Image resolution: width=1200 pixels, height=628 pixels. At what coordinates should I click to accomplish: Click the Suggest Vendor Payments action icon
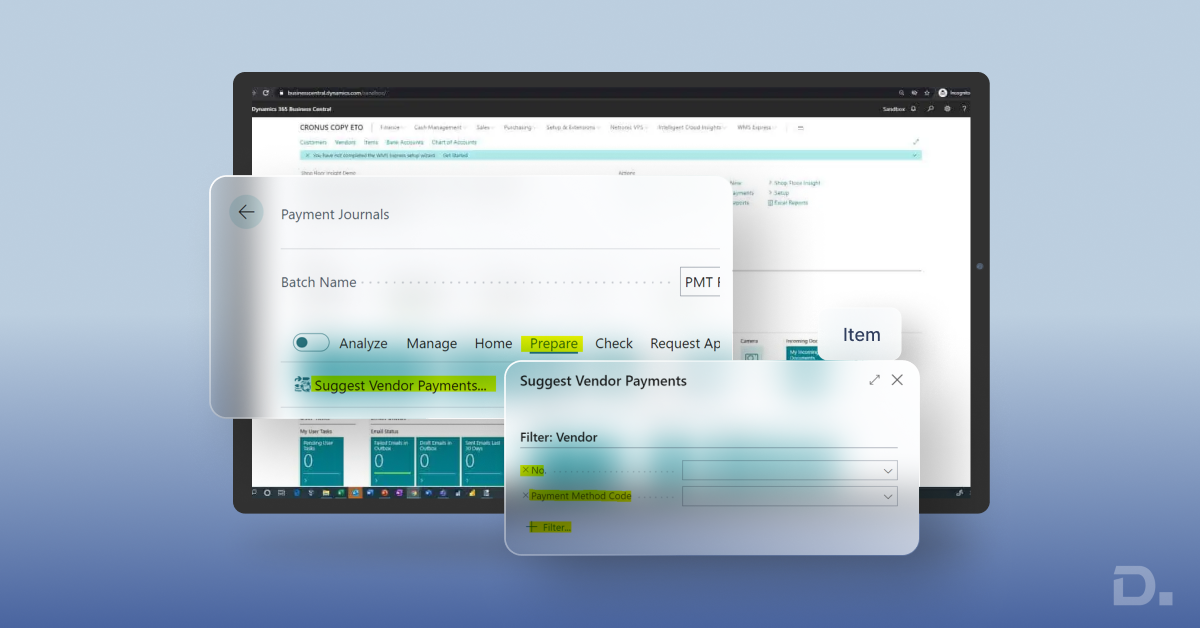pos(300,384)
